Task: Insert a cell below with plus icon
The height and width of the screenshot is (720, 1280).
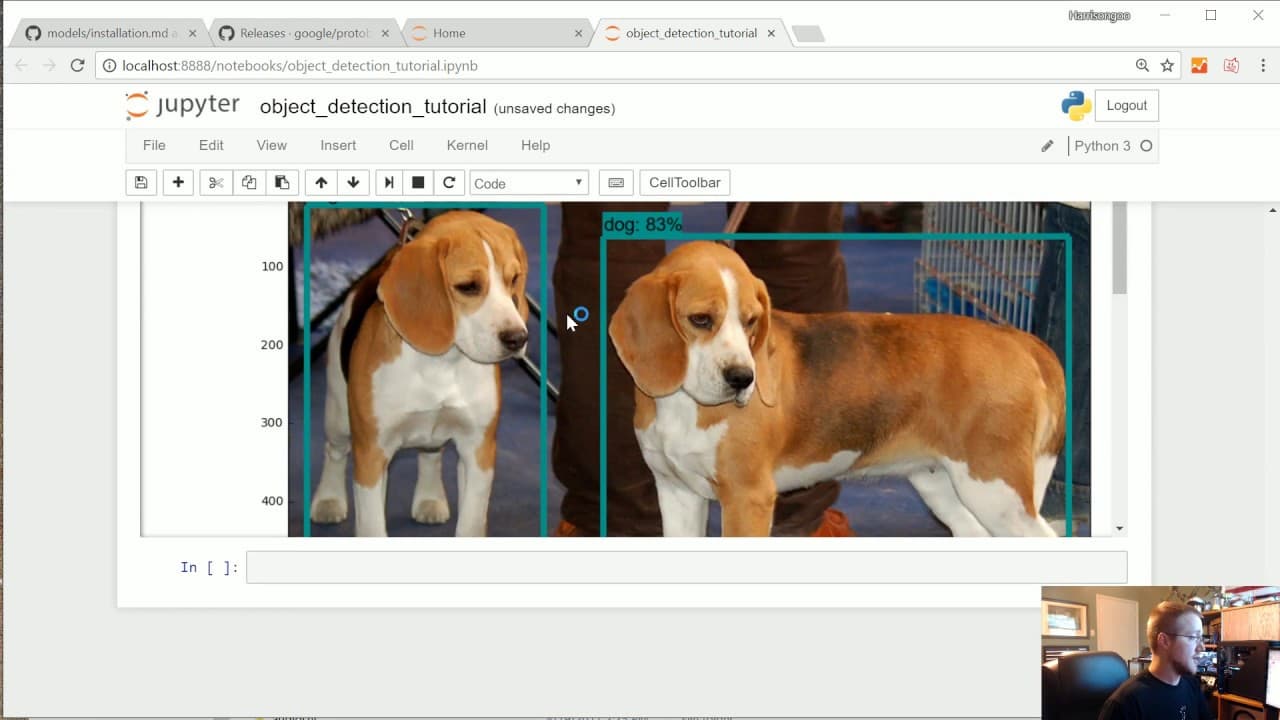Action: point(178,183)
